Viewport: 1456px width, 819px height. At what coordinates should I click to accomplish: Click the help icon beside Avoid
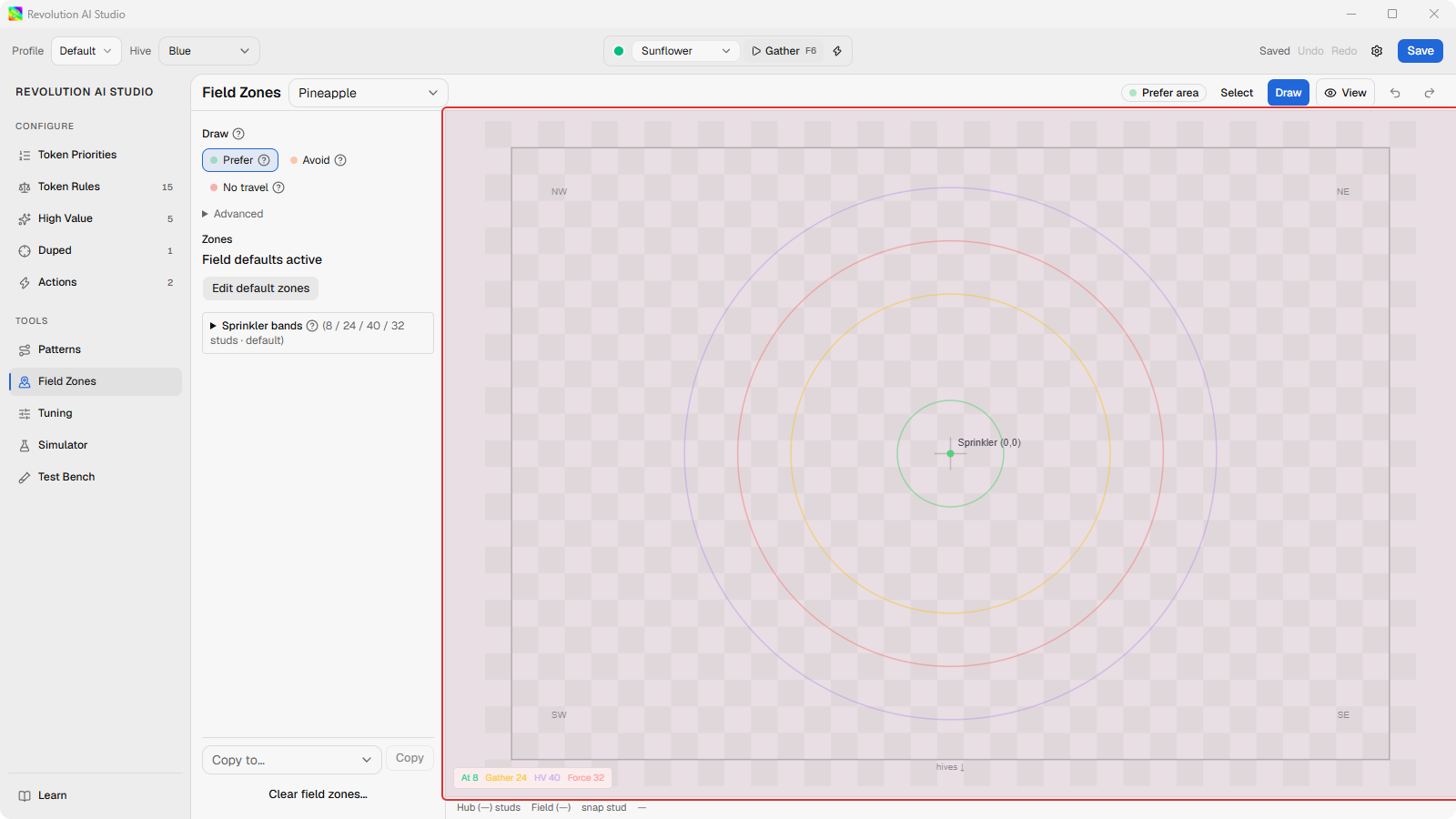340,160
